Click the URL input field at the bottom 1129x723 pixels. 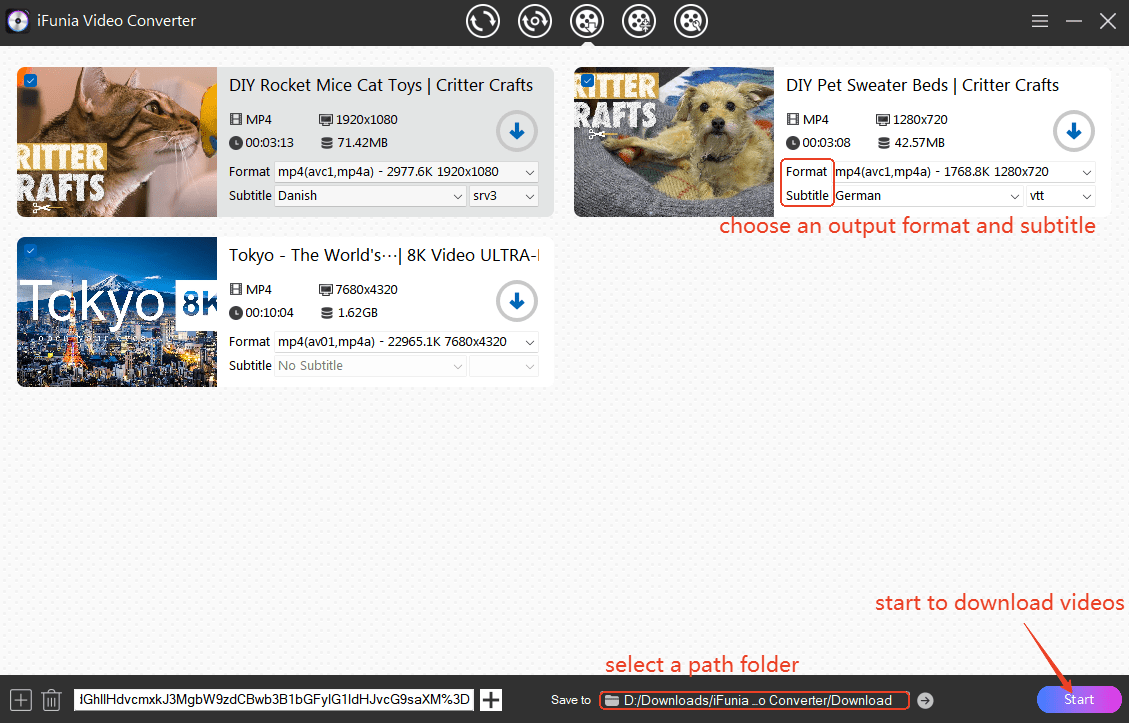(275, 700)
